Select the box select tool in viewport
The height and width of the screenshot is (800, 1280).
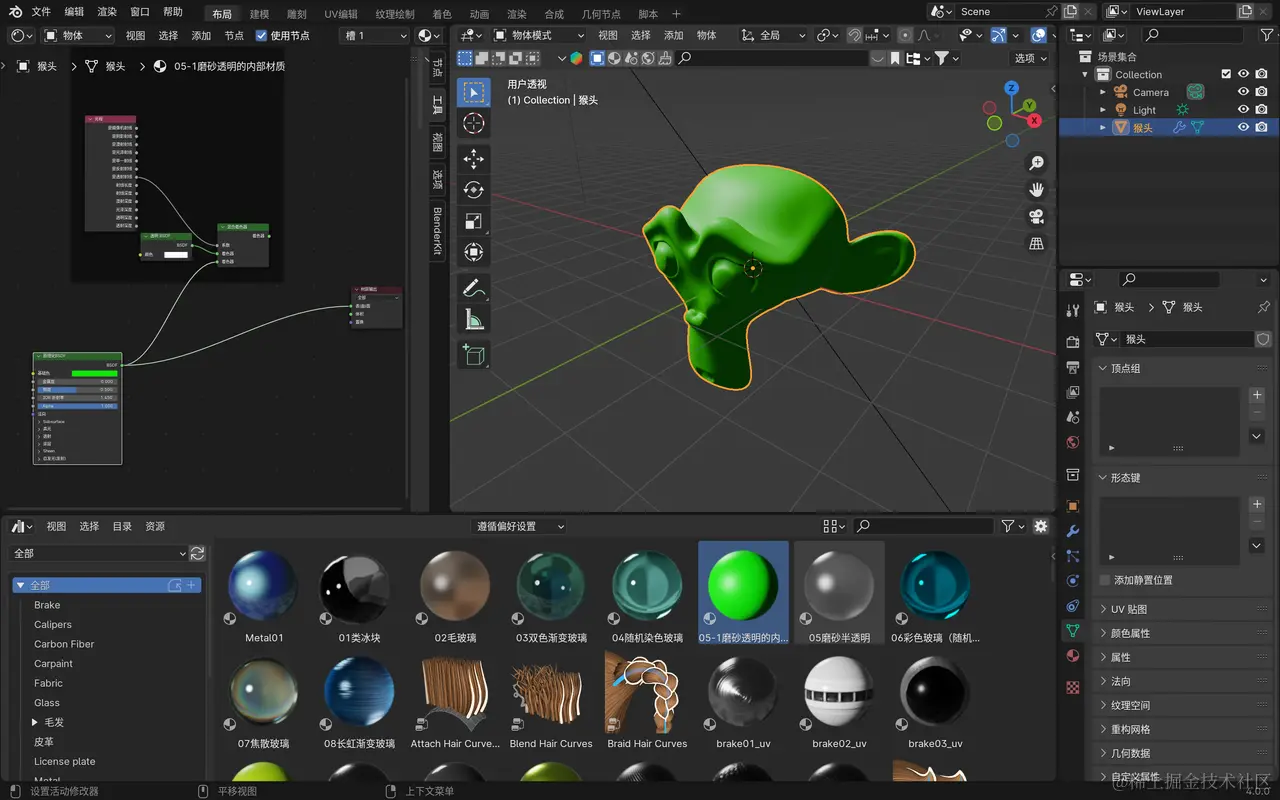tap(474, 92)
